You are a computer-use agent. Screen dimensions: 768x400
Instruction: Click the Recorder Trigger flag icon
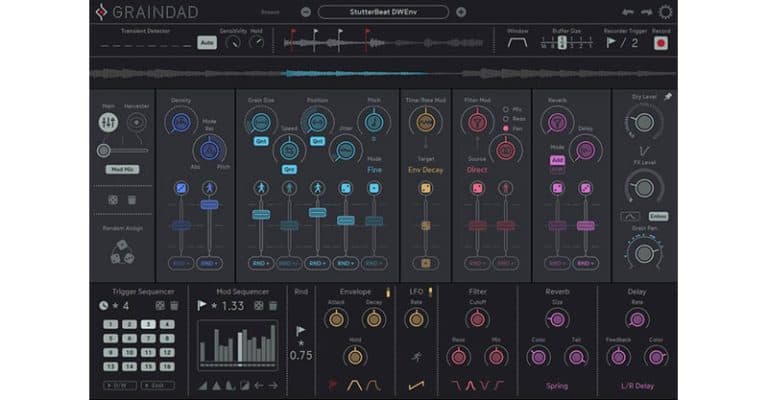click(611, 43)
